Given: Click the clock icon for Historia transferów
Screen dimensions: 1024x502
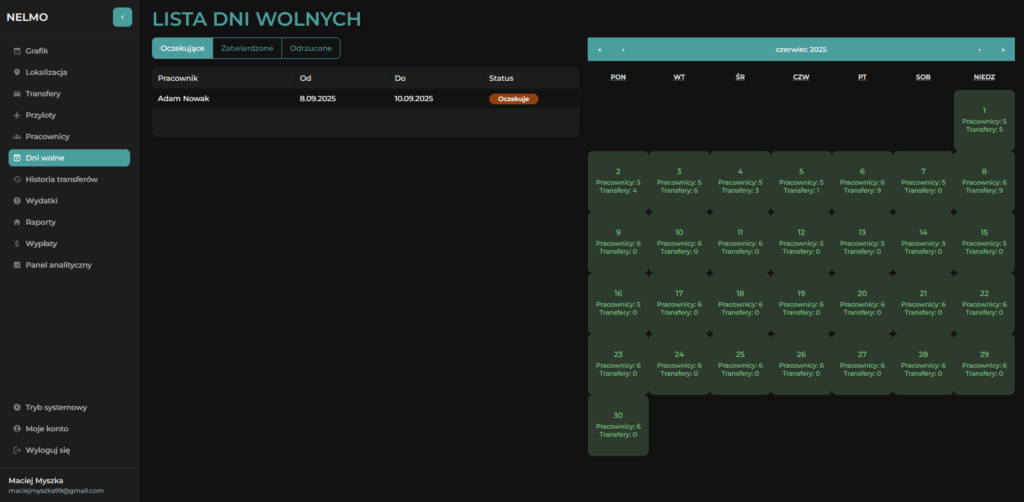Looking at the screenshot, I should (x=17, y=179).
